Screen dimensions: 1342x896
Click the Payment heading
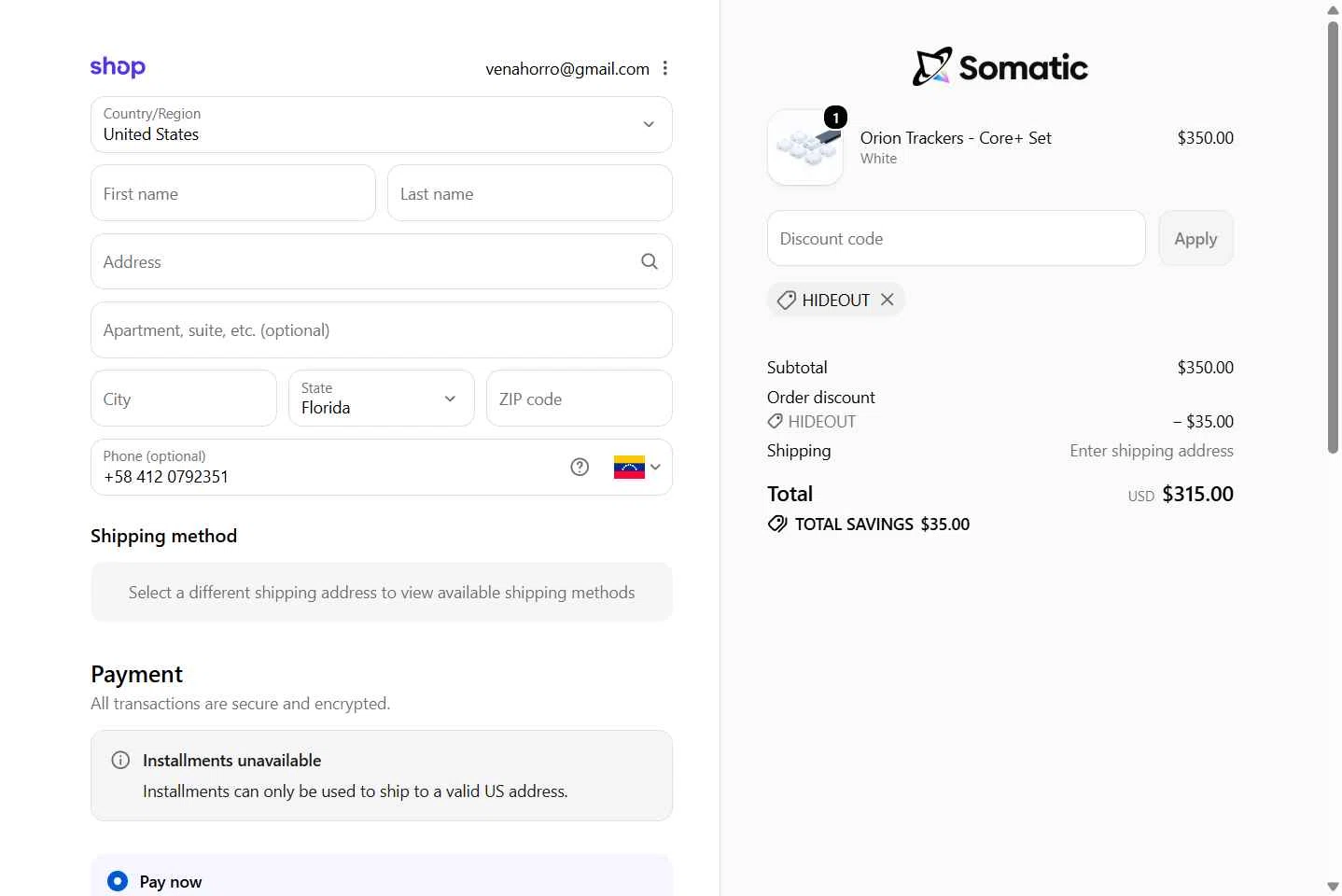[137, 674]
